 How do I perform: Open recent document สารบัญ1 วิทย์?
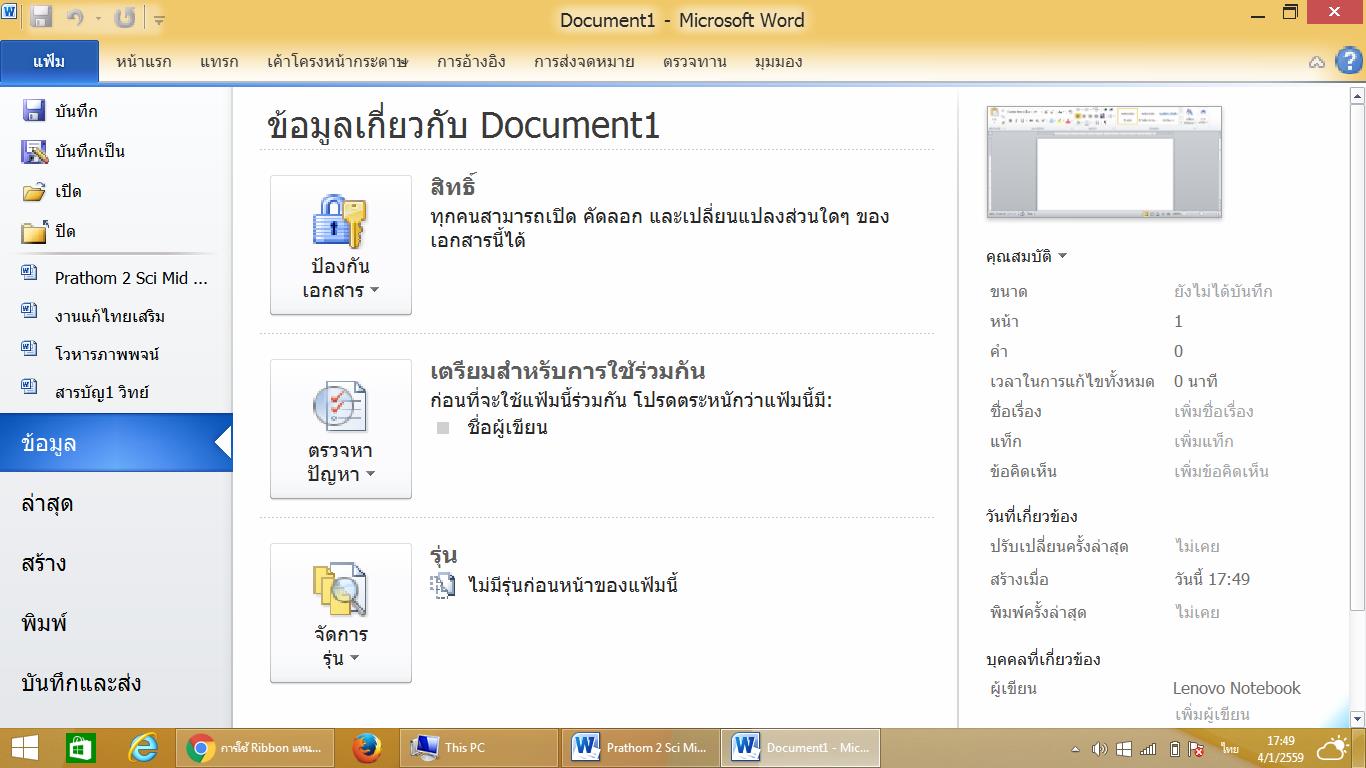point(86,392)
